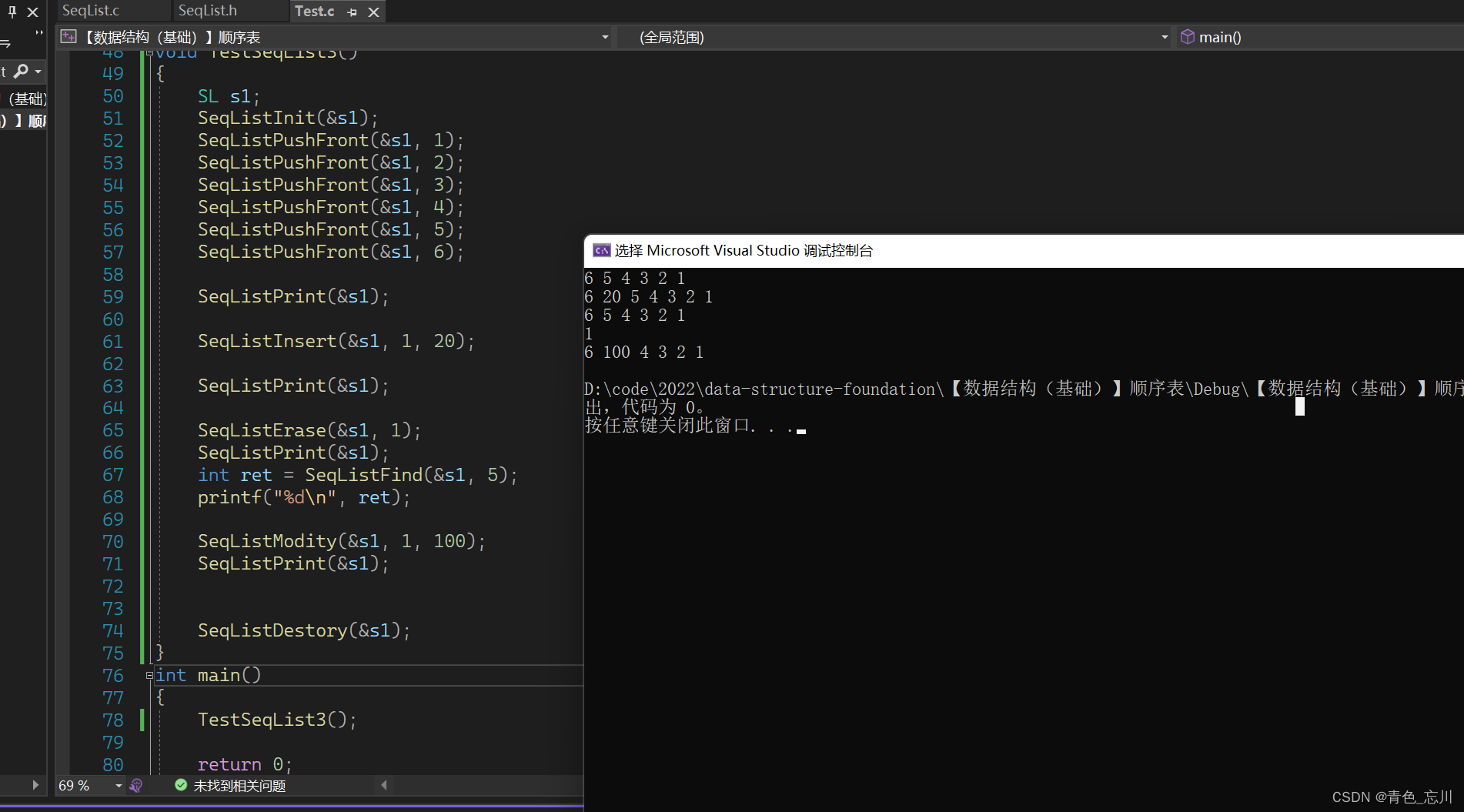
Task: Open the main() member dropdown
Action: (1320, 37)
